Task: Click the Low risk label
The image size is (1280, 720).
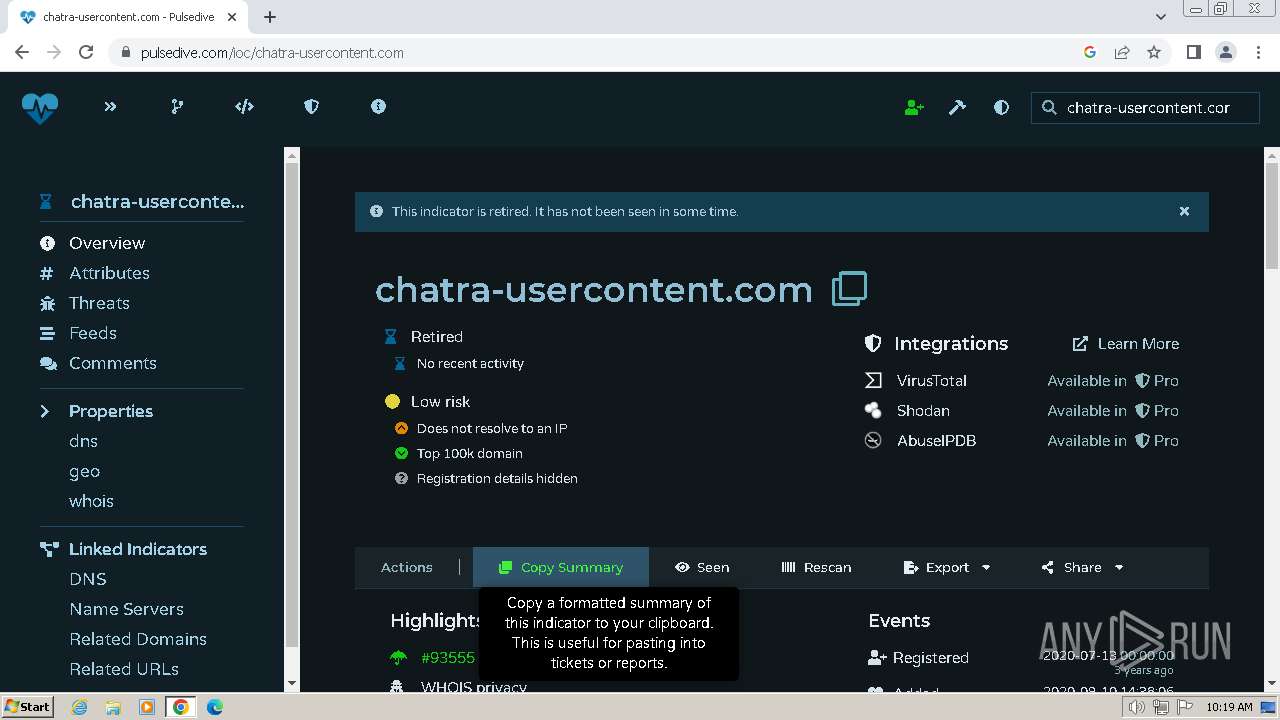Action: (440, 401)
